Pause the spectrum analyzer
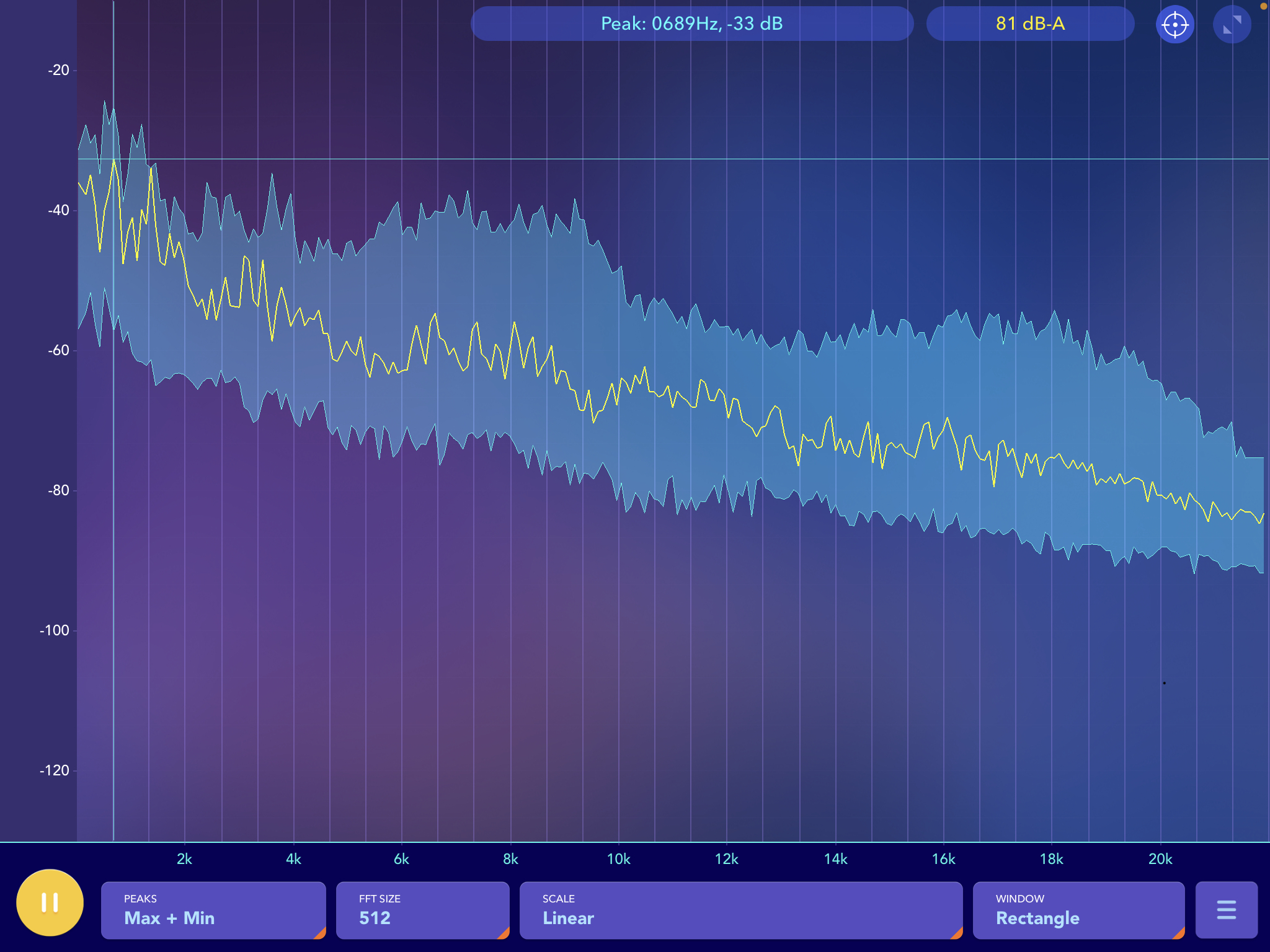 coord(50,902)
